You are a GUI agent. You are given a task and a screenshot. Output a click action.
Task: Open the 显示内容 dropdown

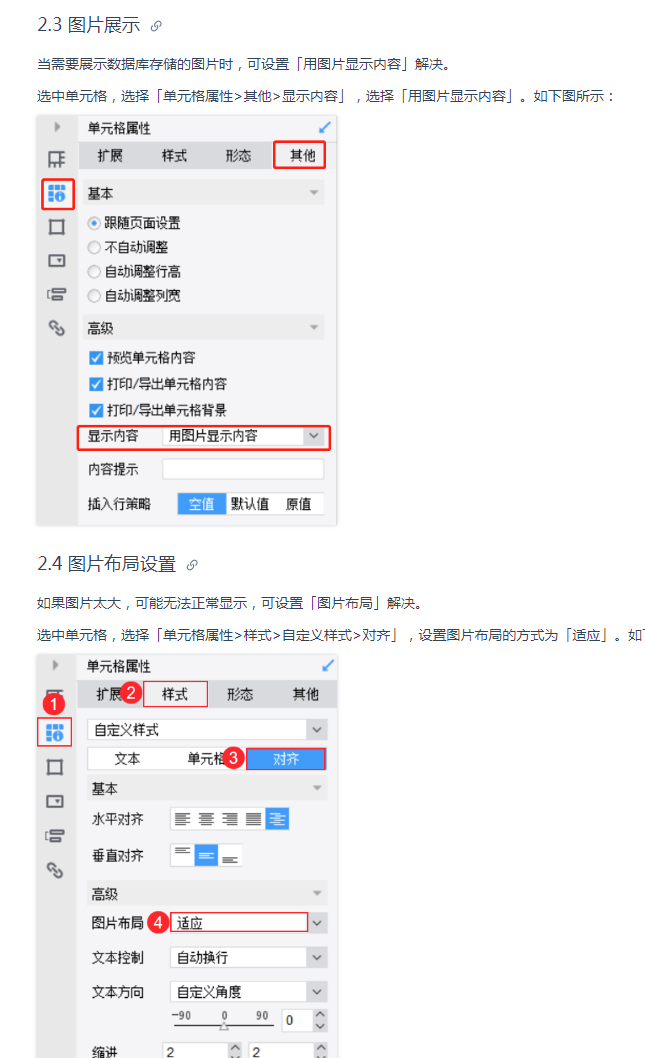click(x=245, y=437)
